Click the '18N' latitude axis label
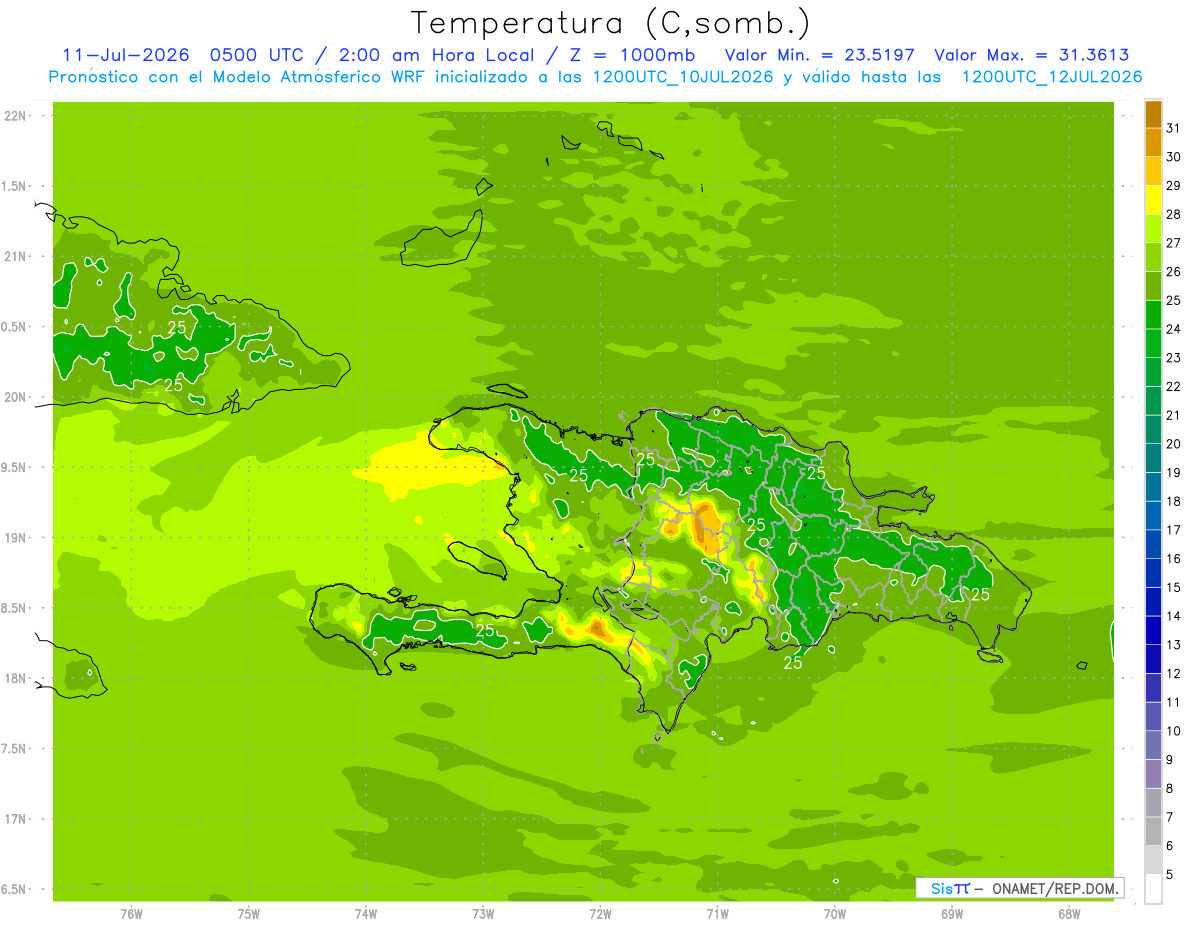 16,679
